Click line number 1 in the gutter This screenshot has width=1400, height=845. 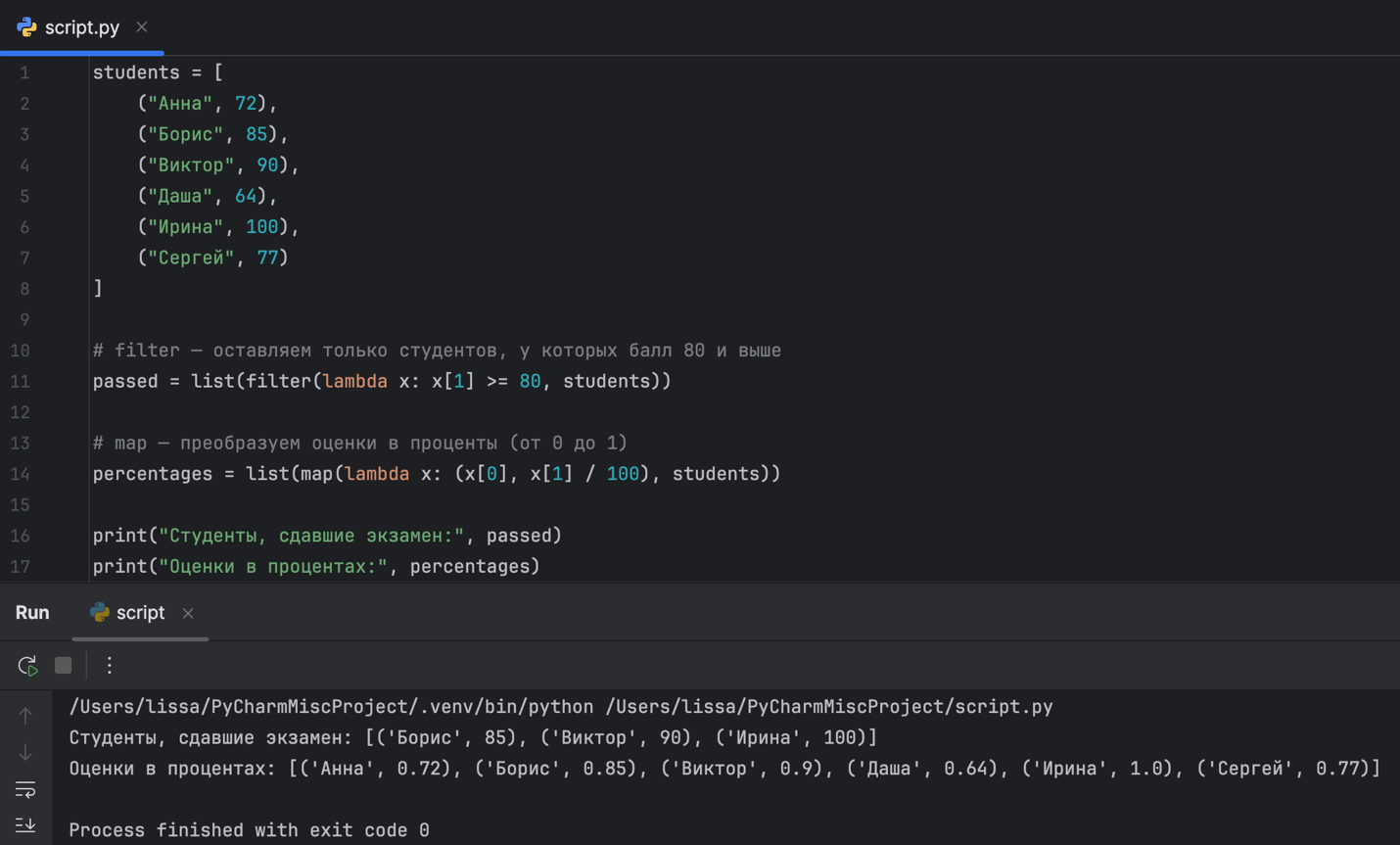24,73
